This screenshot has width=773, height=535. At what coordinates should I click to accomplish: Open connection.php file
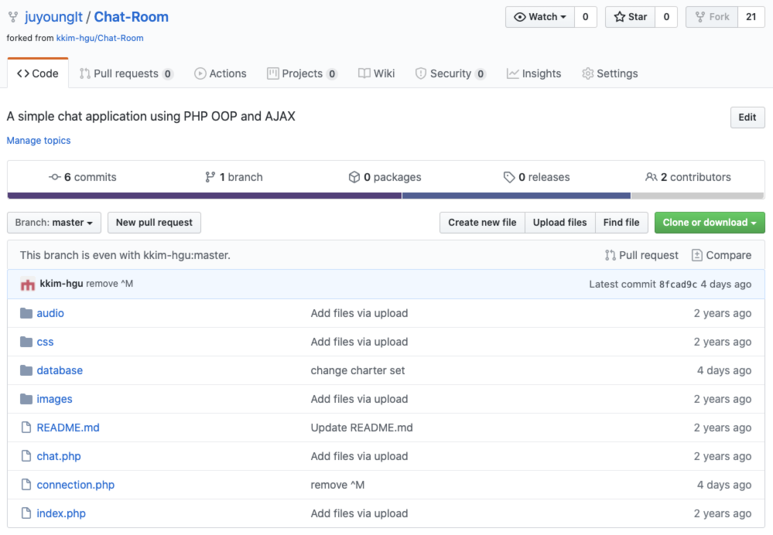coord(75,485)
